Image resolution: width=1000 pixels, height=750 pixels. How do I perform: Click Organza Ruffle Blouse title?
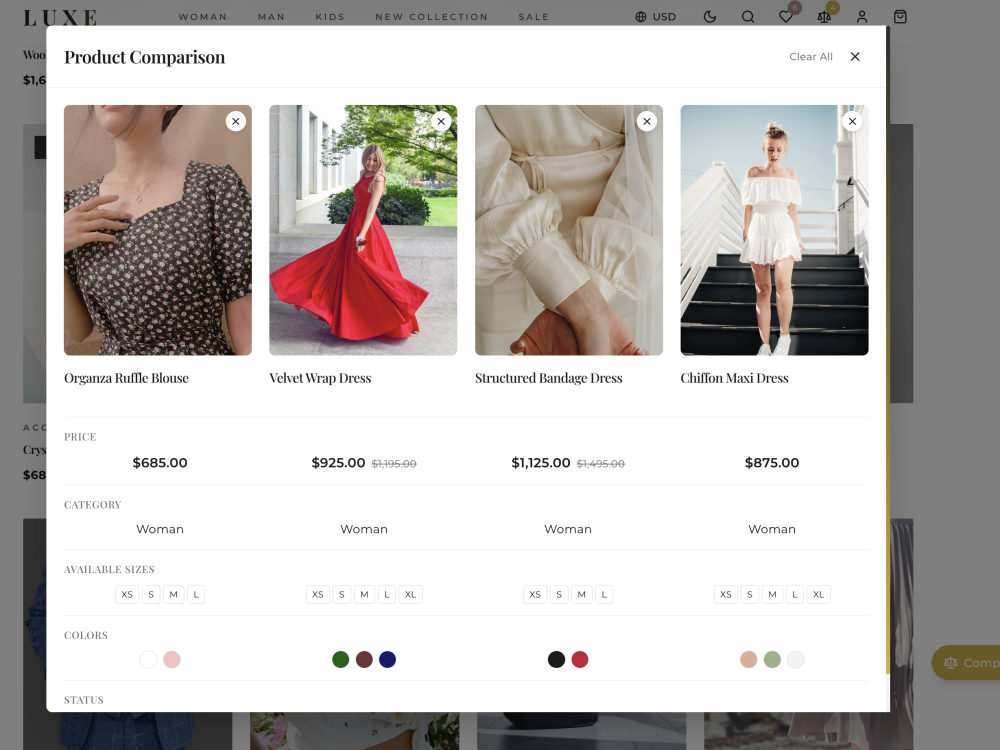(126, 378)
